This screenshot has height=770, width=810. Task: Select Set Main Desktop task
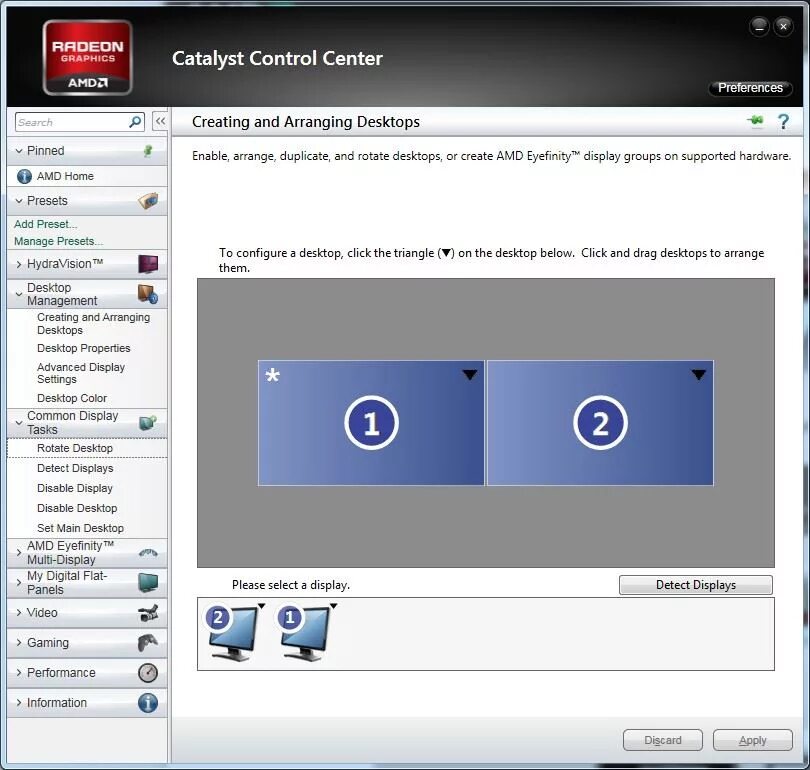tap(80, 528)
